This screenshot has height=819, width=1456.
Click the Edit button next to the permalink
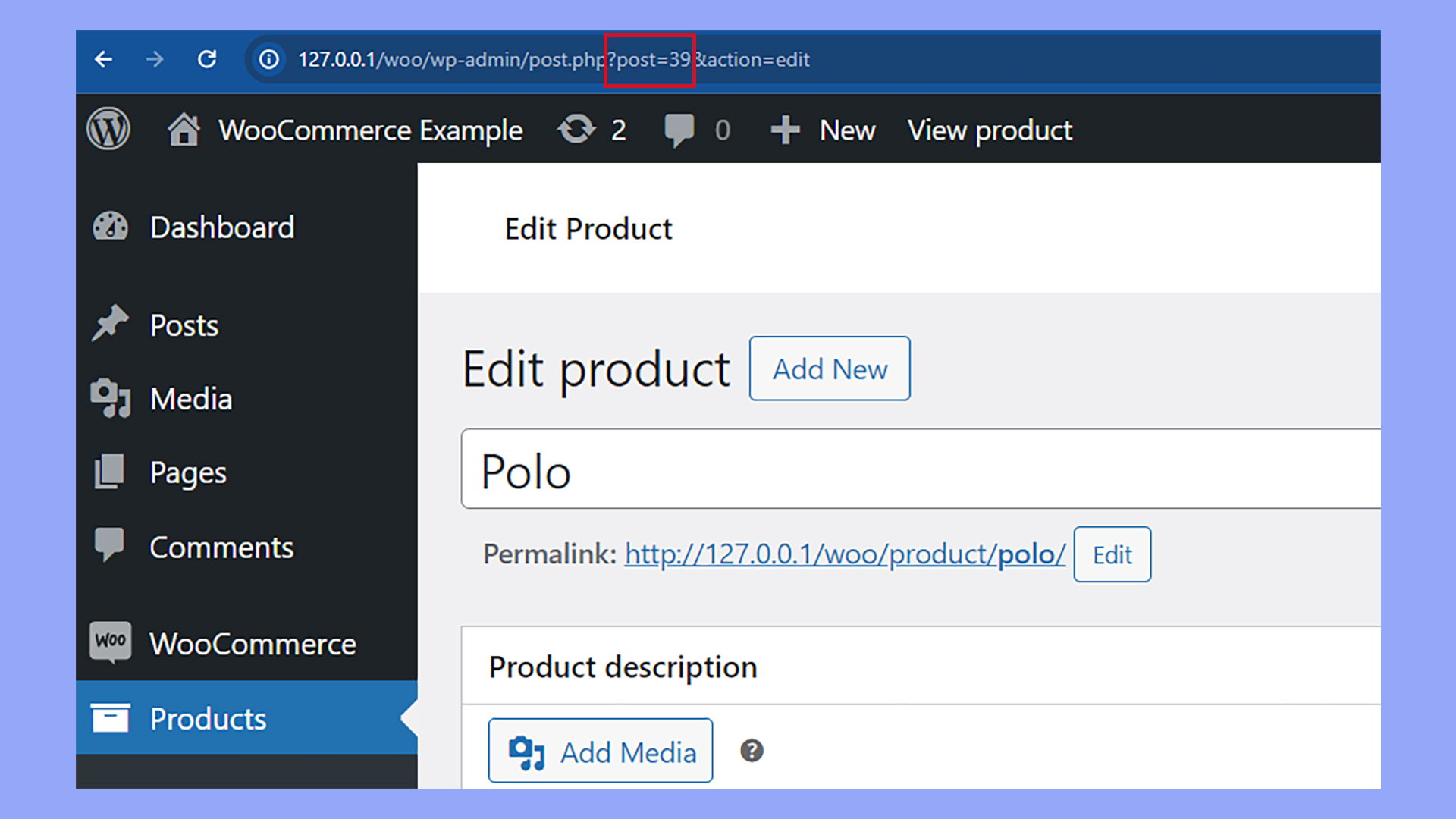1112,554
